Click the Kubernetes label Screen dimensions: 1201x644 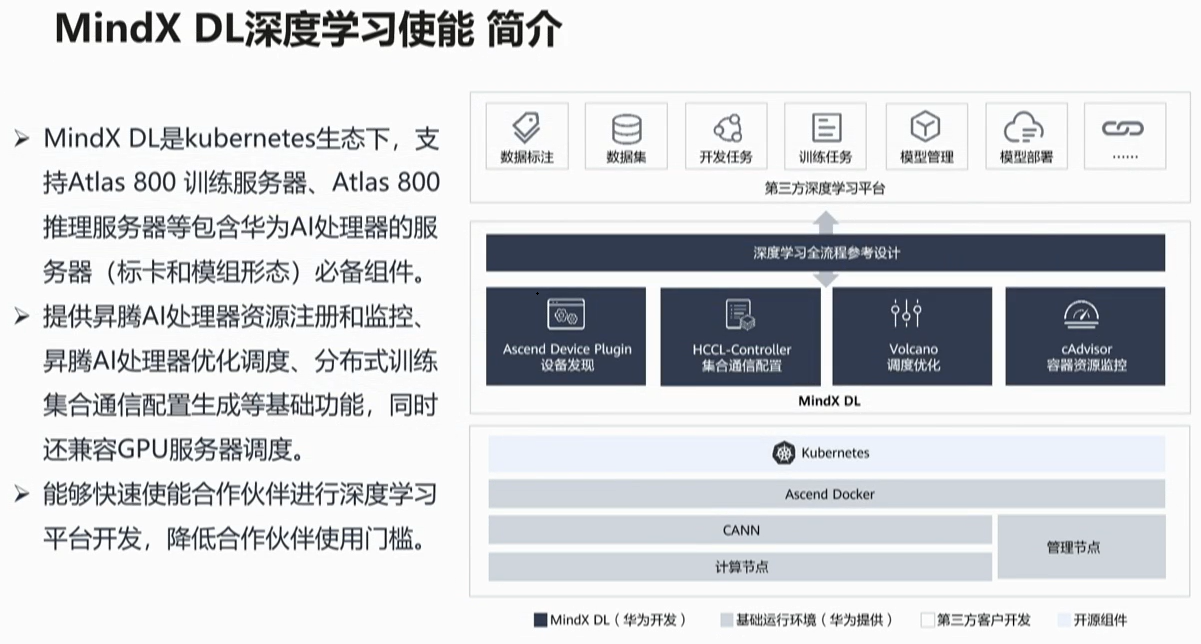(x=835, y=453)
